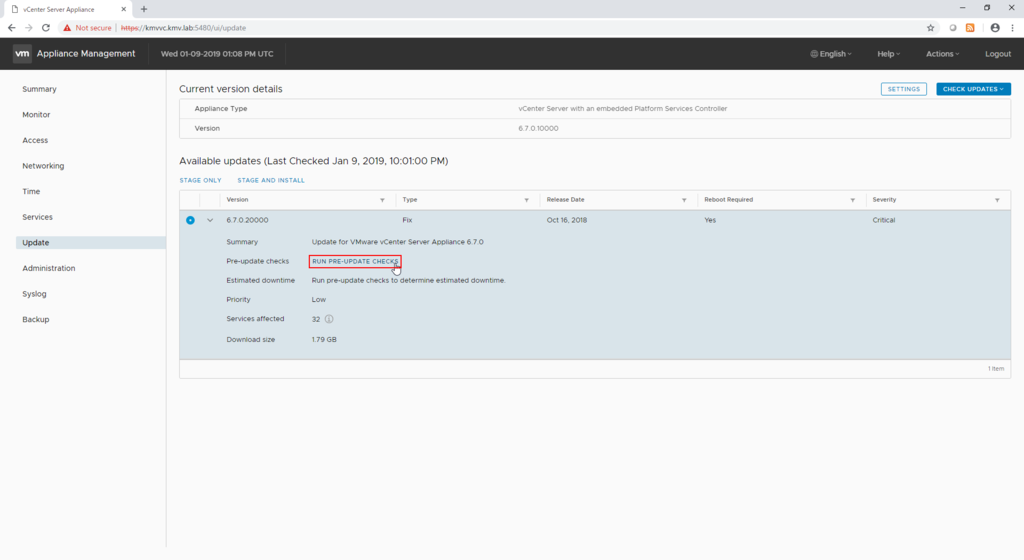The width and height of the screenshot is (1024, 560).
Task: Open a new browser tab
Action: pyautogui.click(x=144, y=9)
